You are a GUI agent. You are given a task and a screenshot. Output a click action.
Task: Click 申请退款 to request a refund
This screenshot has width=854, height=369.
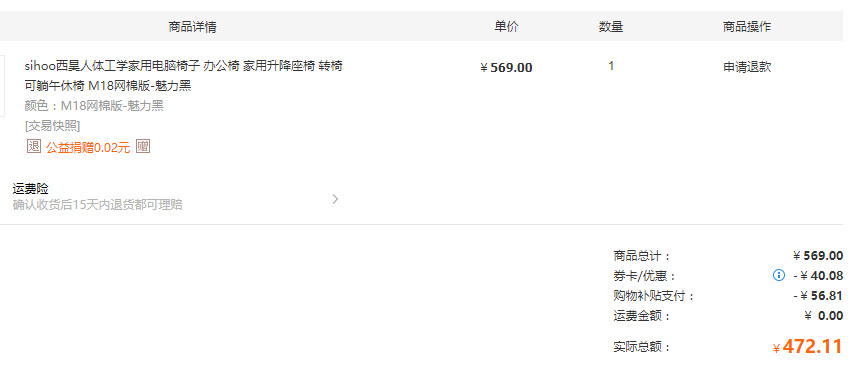click(747, 67)
